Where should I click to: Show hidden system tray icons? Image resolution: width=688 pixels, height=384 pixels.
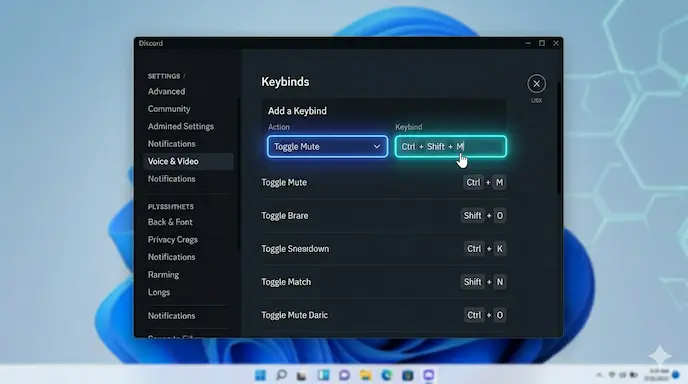tap(599, 375)
